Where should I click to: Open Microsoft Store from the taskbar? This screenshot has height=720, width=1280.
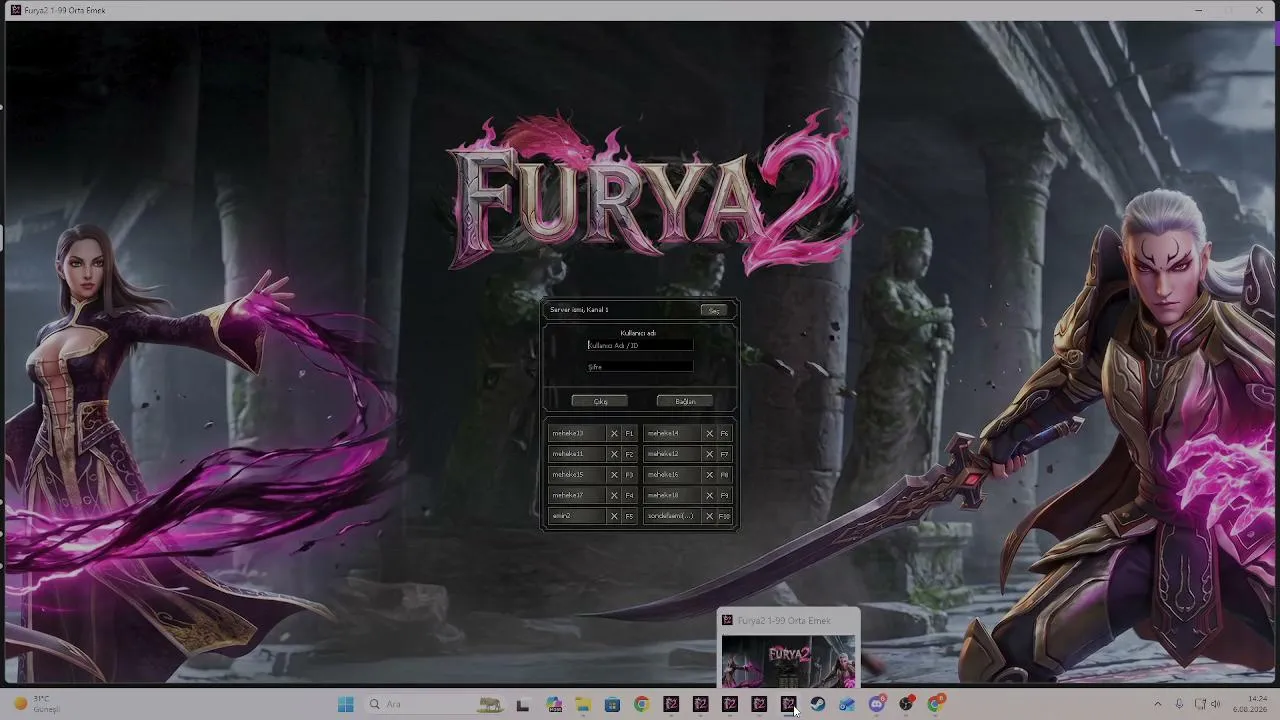[612, 704]
